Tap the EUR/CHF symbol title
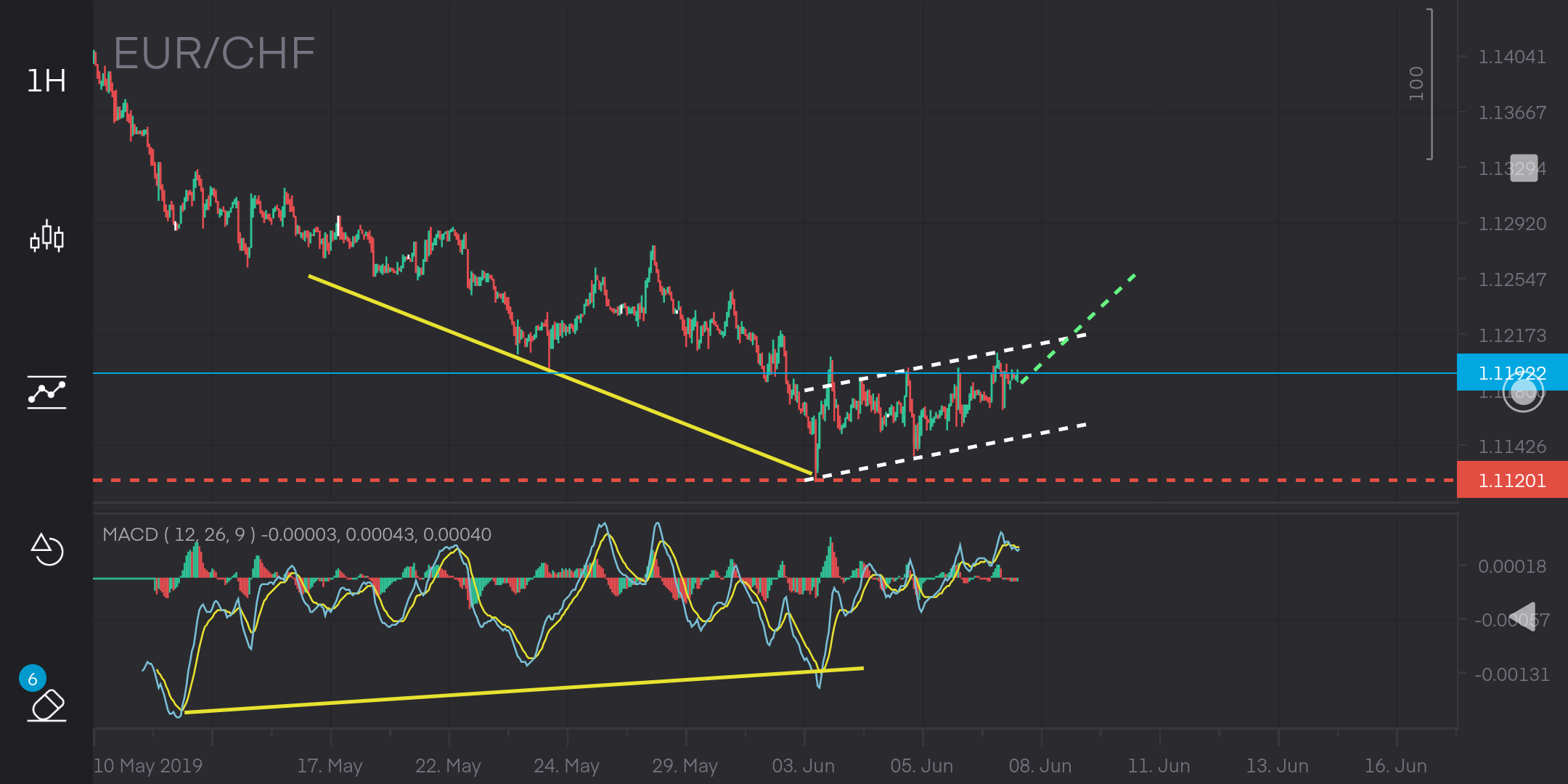 click(x=214, y=54)
